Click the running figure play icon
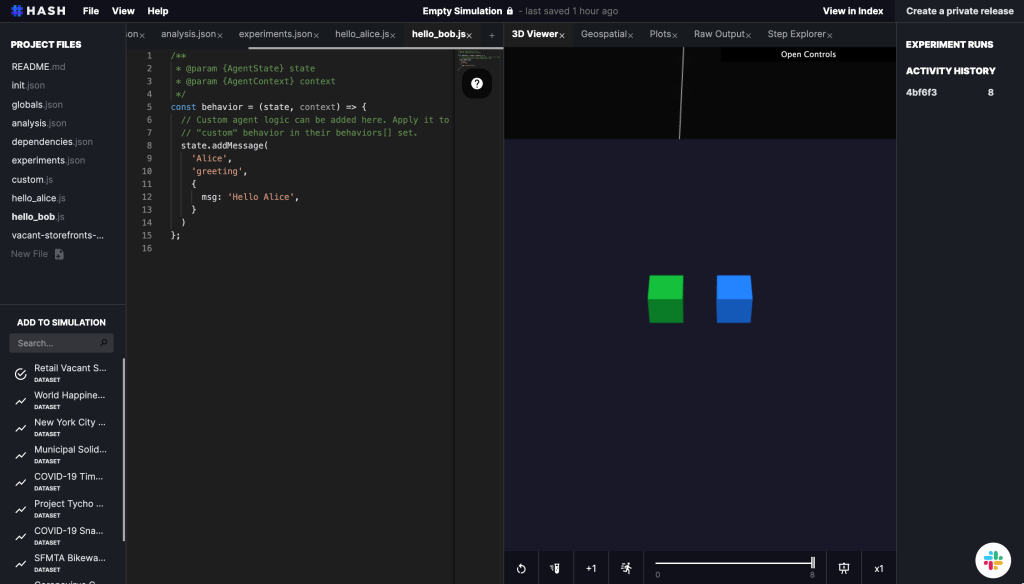 coord(625,568)
